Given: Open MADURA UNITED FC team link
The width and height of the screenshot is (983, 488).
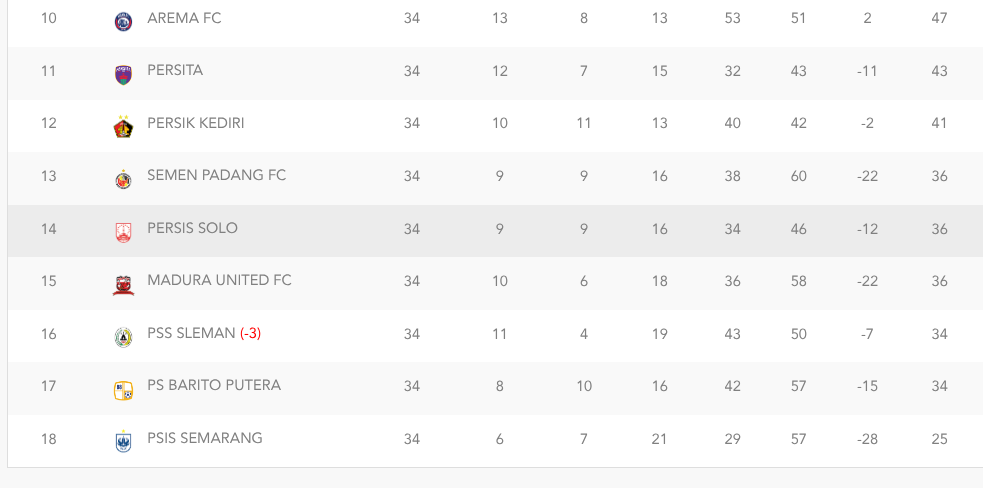Looking at the screenshot, I should (x=219, y=280).
